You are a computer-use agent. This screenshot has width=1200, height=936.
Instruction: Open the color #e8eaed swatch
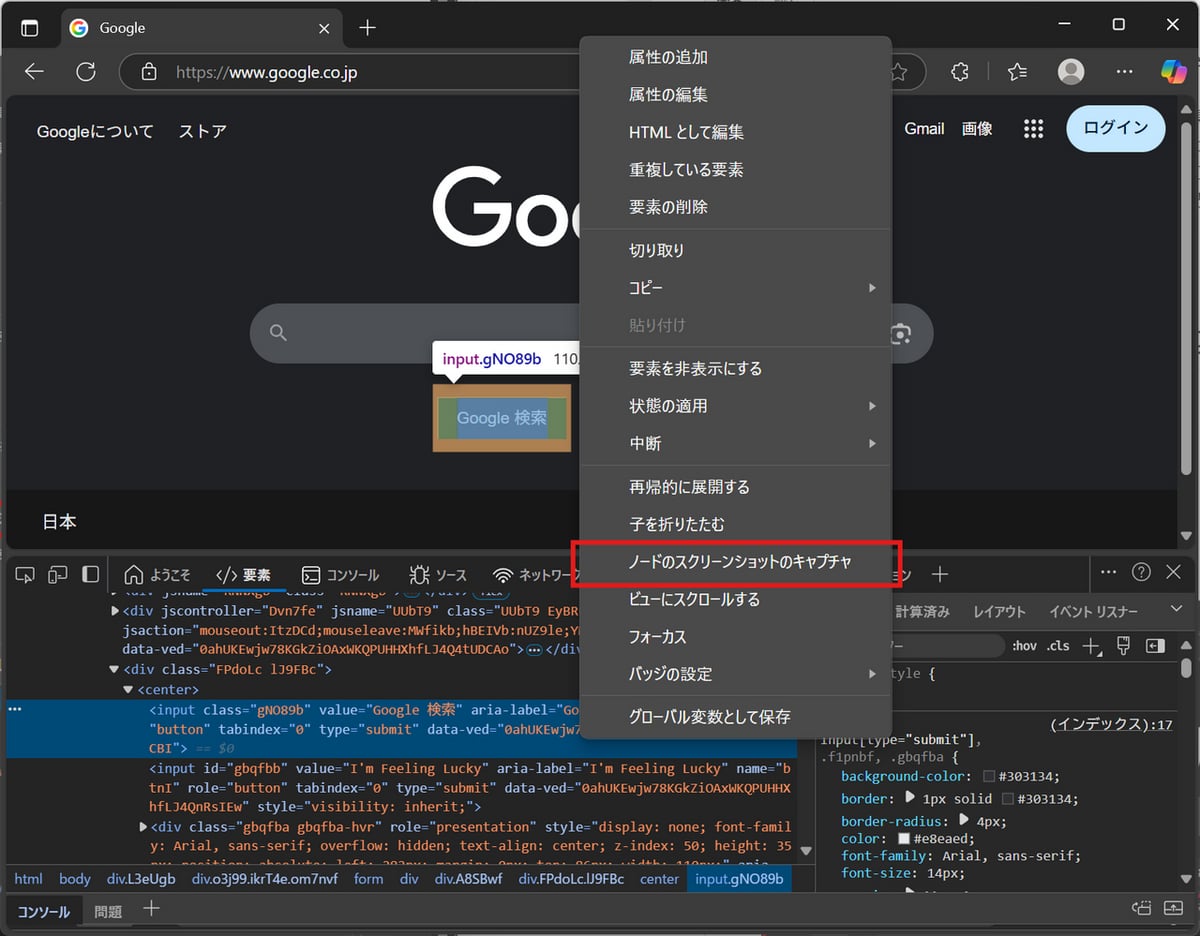904,839
